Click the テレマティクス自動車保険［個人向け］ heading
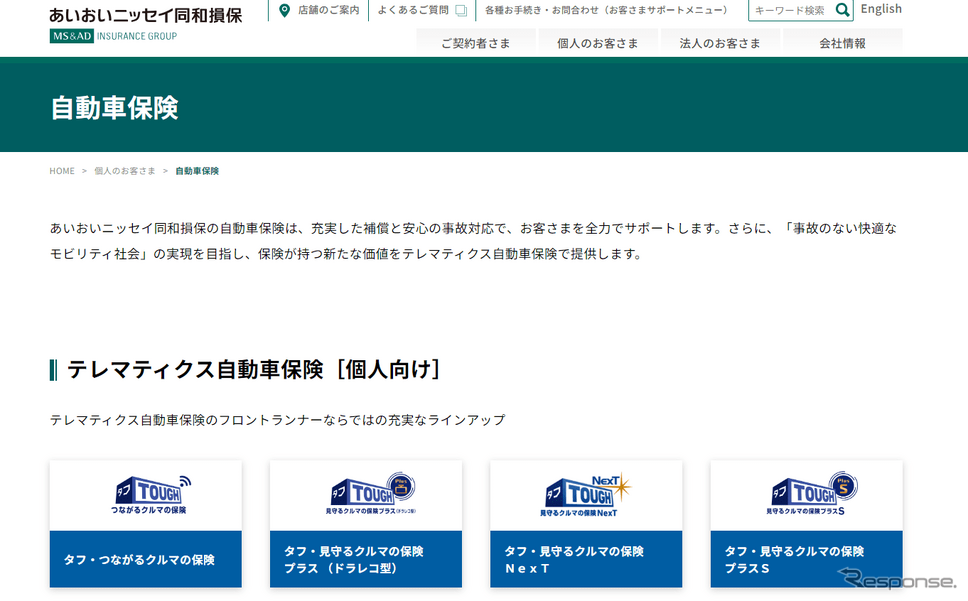This screenshot has height=601, width=968. pyautogui.click(x=253, y=370)
